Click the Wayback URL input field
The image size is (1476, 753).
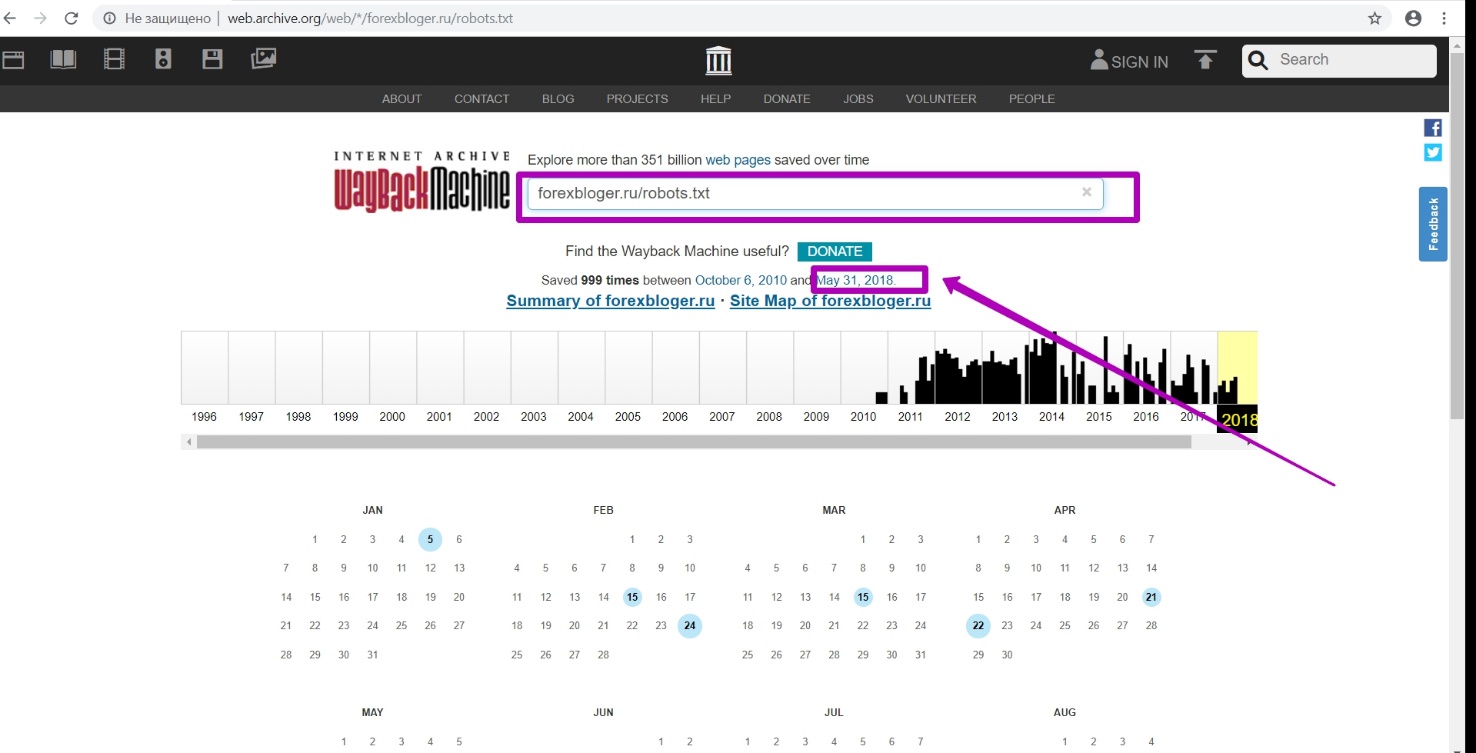pos(815,193)
